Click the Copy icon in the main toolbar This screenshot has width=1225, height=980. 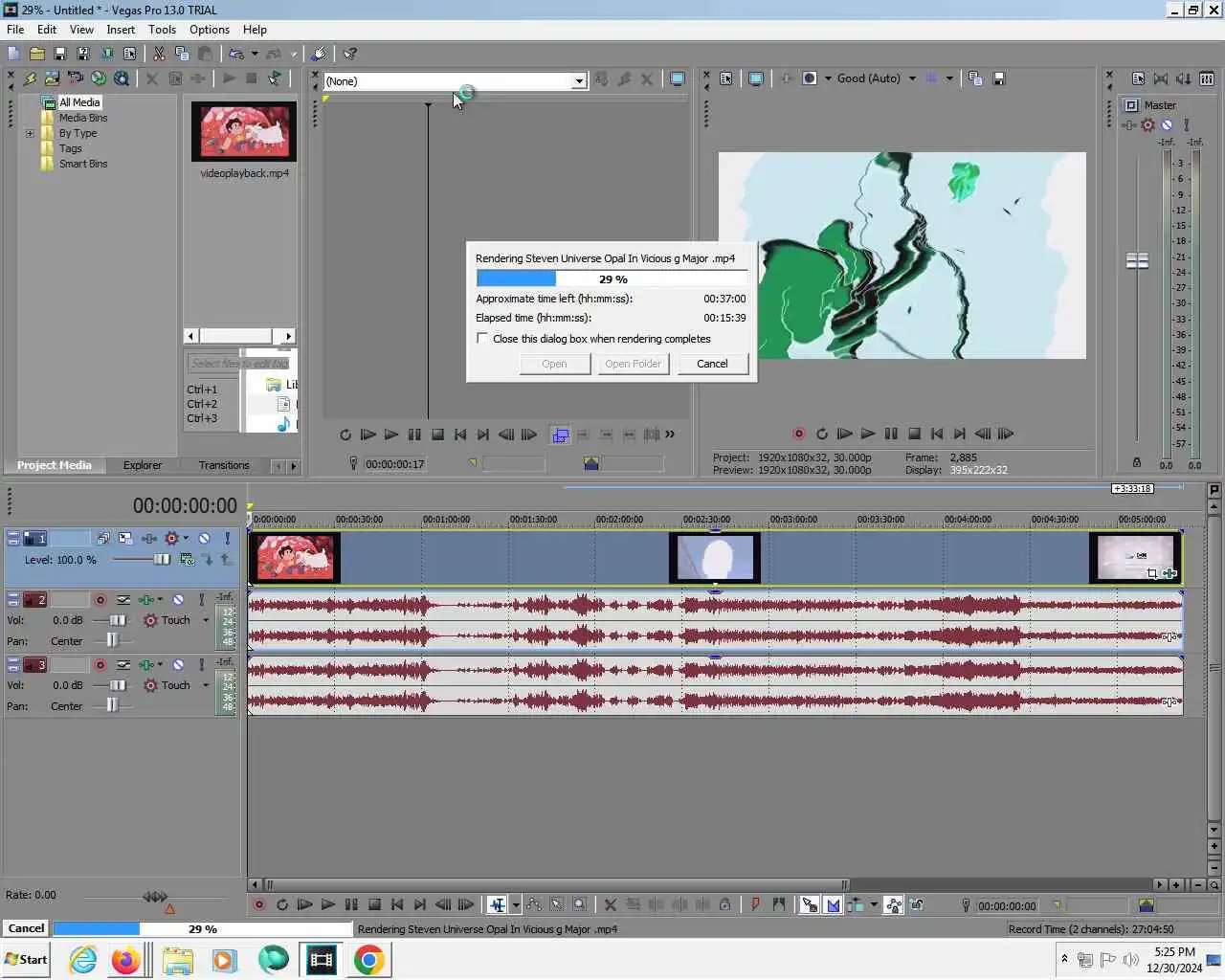coord(182,55)
